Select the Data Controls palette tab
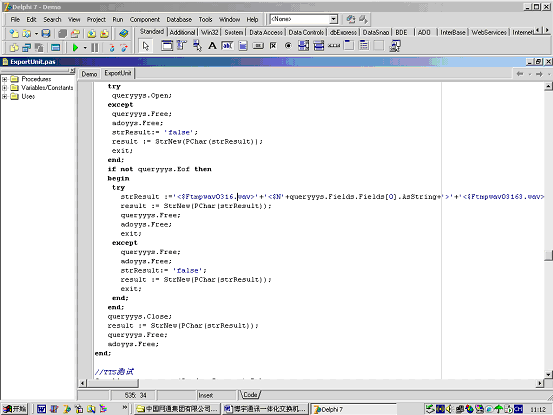553x415 pixels. 306,32
